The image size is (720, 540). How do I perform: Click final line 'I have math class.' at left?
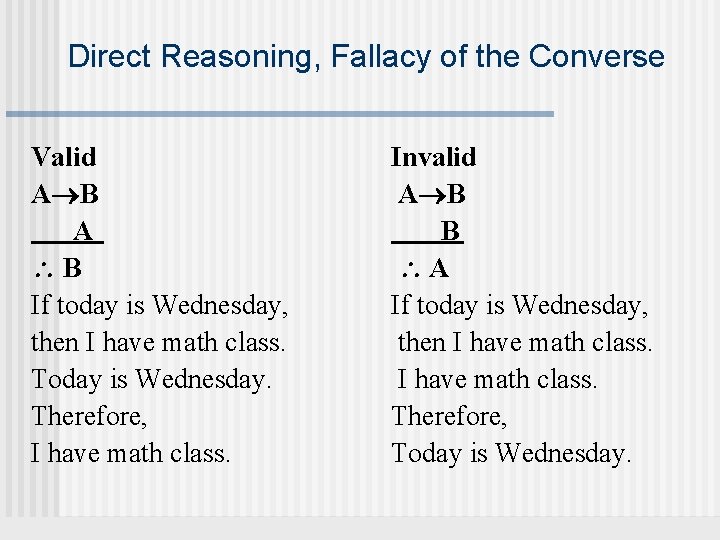coord(130,454)
